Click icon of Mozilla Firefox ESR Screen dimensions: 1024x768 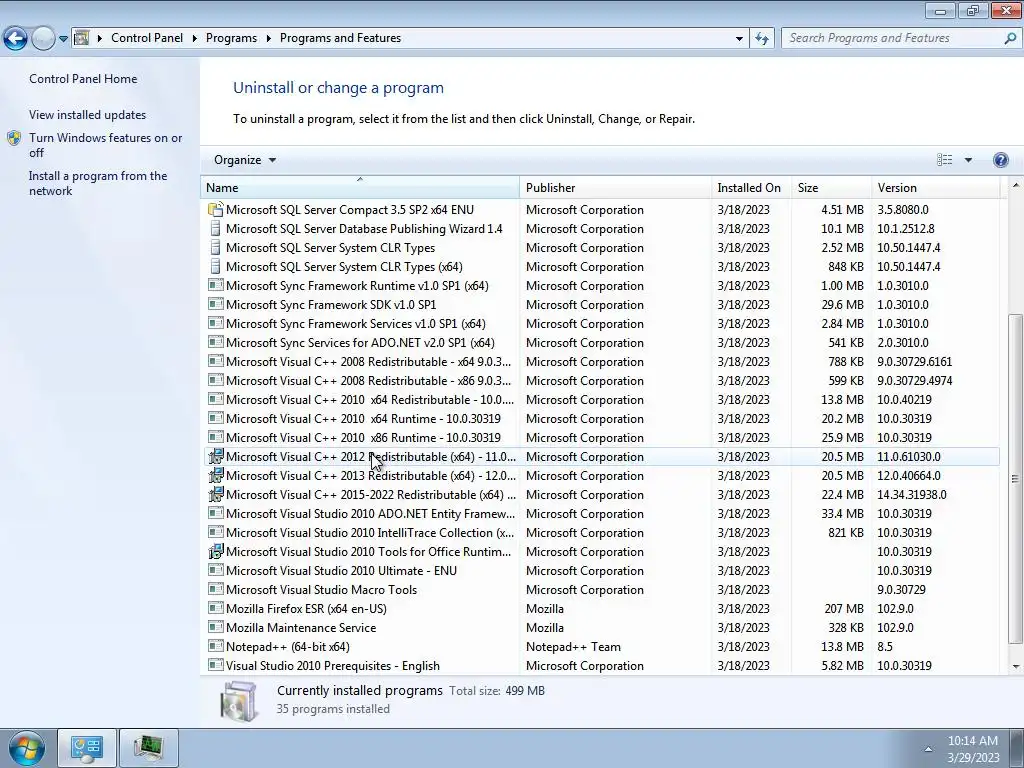(216, 608)
